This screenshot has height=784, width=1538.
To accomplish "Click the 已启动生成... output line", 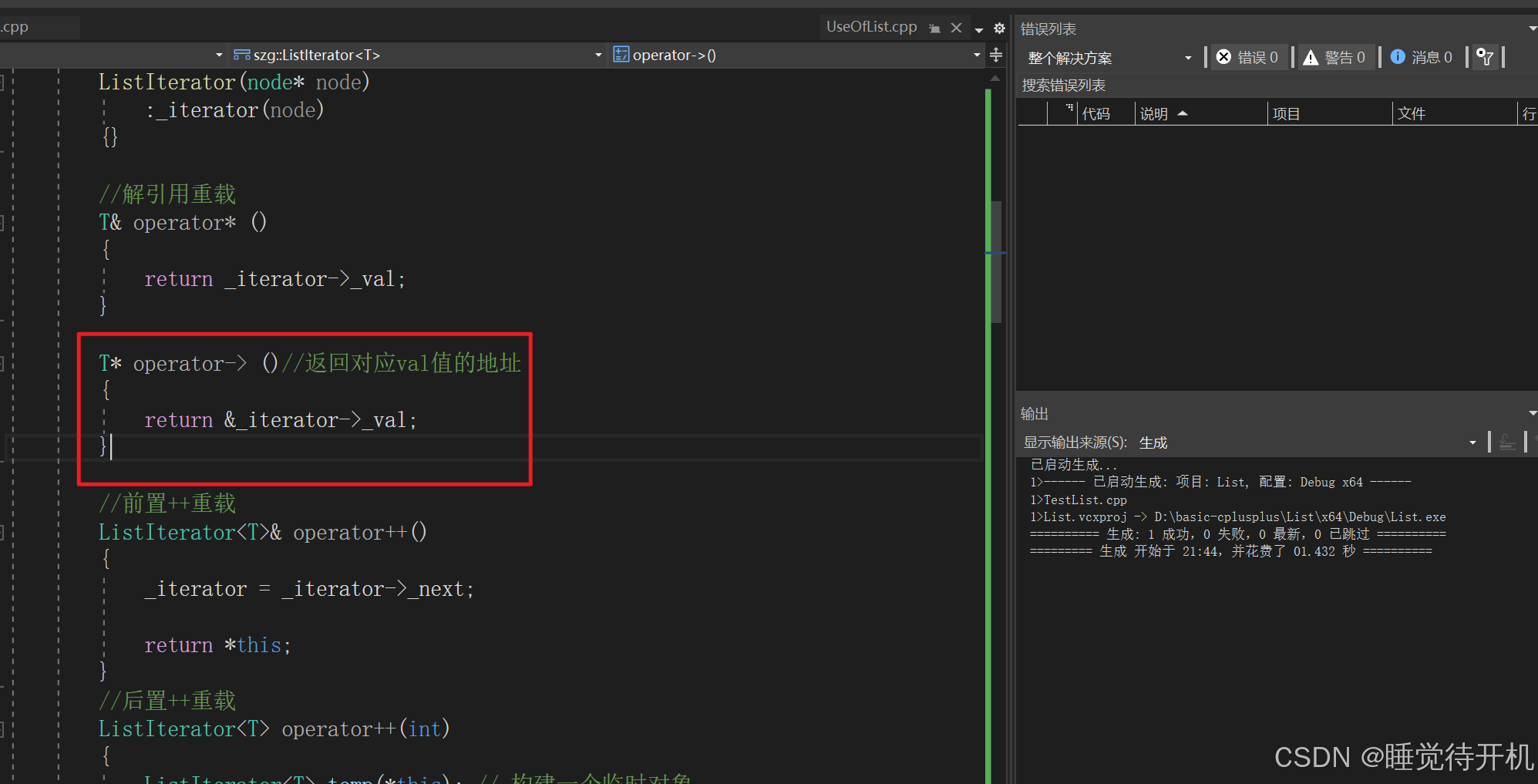I will coord(1073,465).
